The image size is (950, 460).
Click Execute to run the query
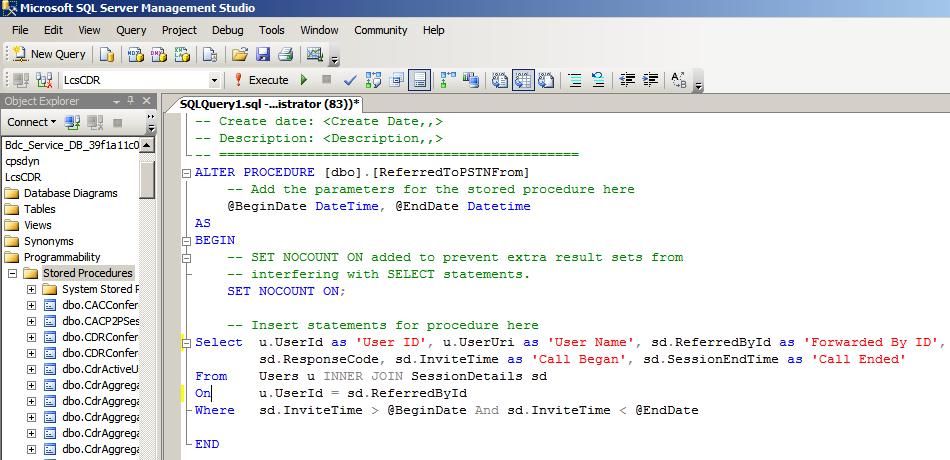click(x=261, y=80)
